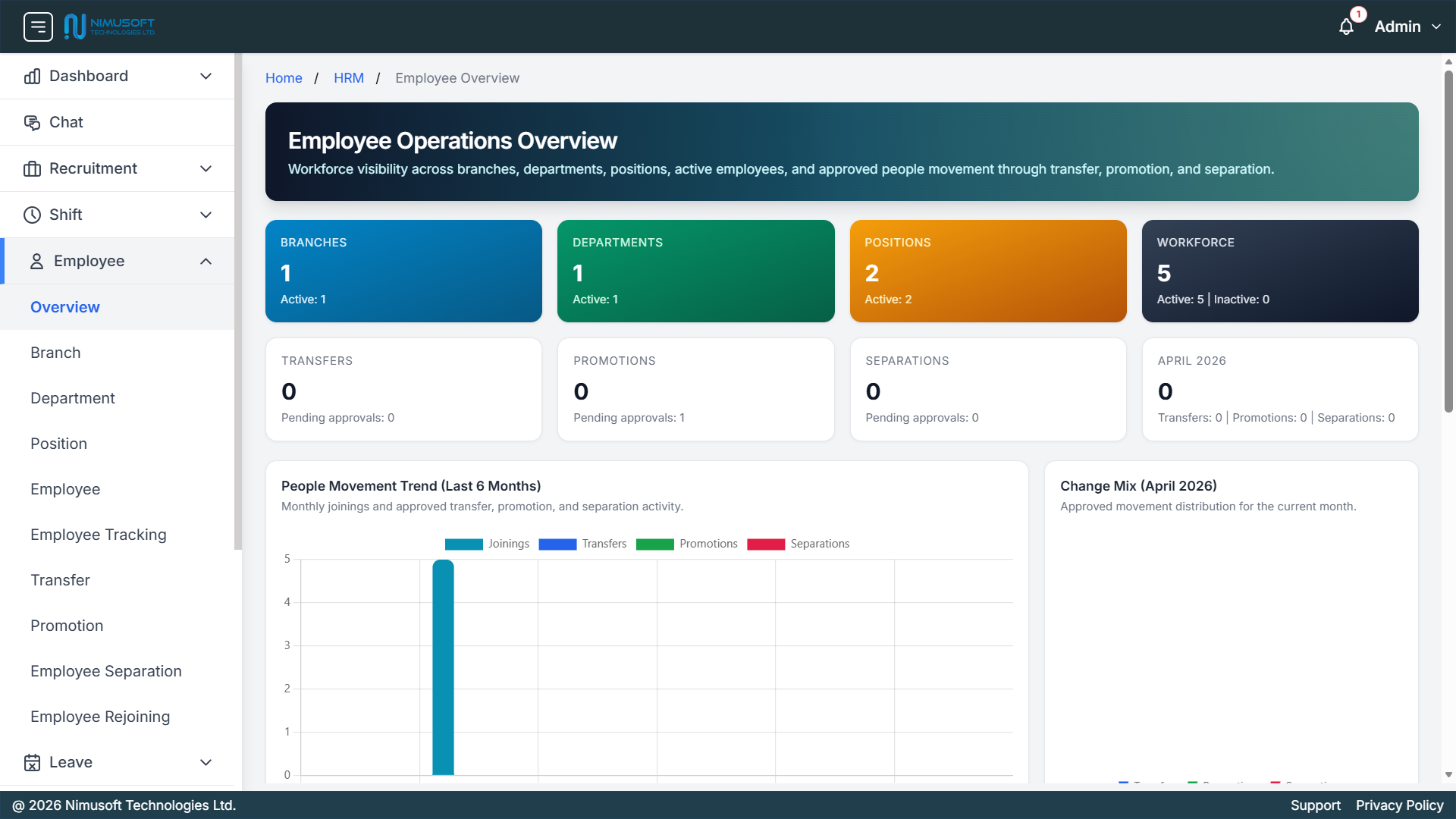The width and height of the screenshot is (1456, 819).
Task: Click the Shift clock icon
Action: point(32,215)
